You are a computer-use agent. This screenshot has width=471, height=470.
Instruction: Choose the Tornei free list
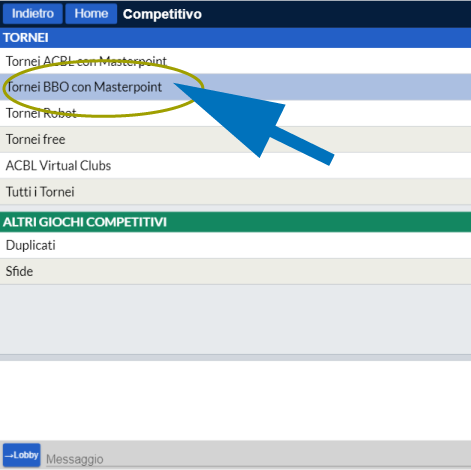click(235, 139)
